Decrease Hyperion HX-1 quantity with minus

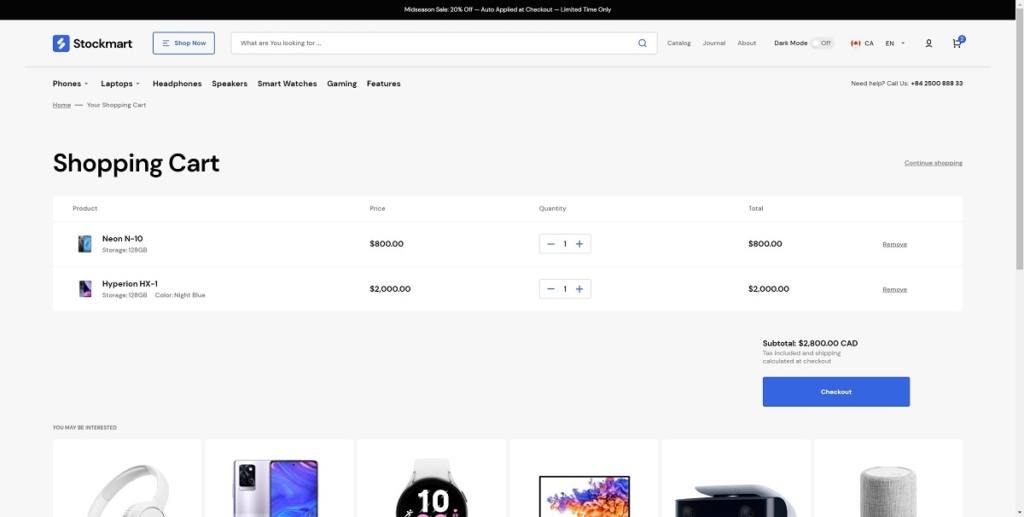pyautogui.click(x=550, y=289)
